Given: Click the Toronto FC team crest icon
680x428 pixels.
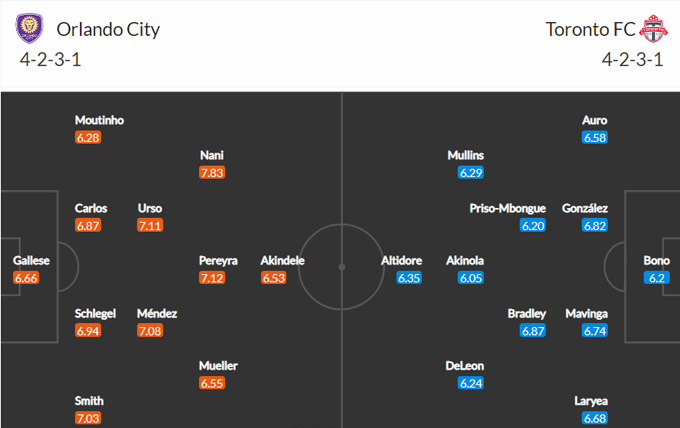Looking at the screenshot, I should 651,29.
